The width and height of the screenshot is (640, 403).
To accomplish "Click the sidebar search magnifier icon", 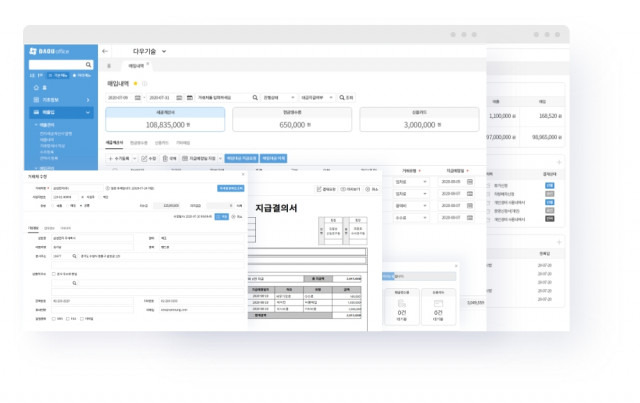I will [88, 65].
